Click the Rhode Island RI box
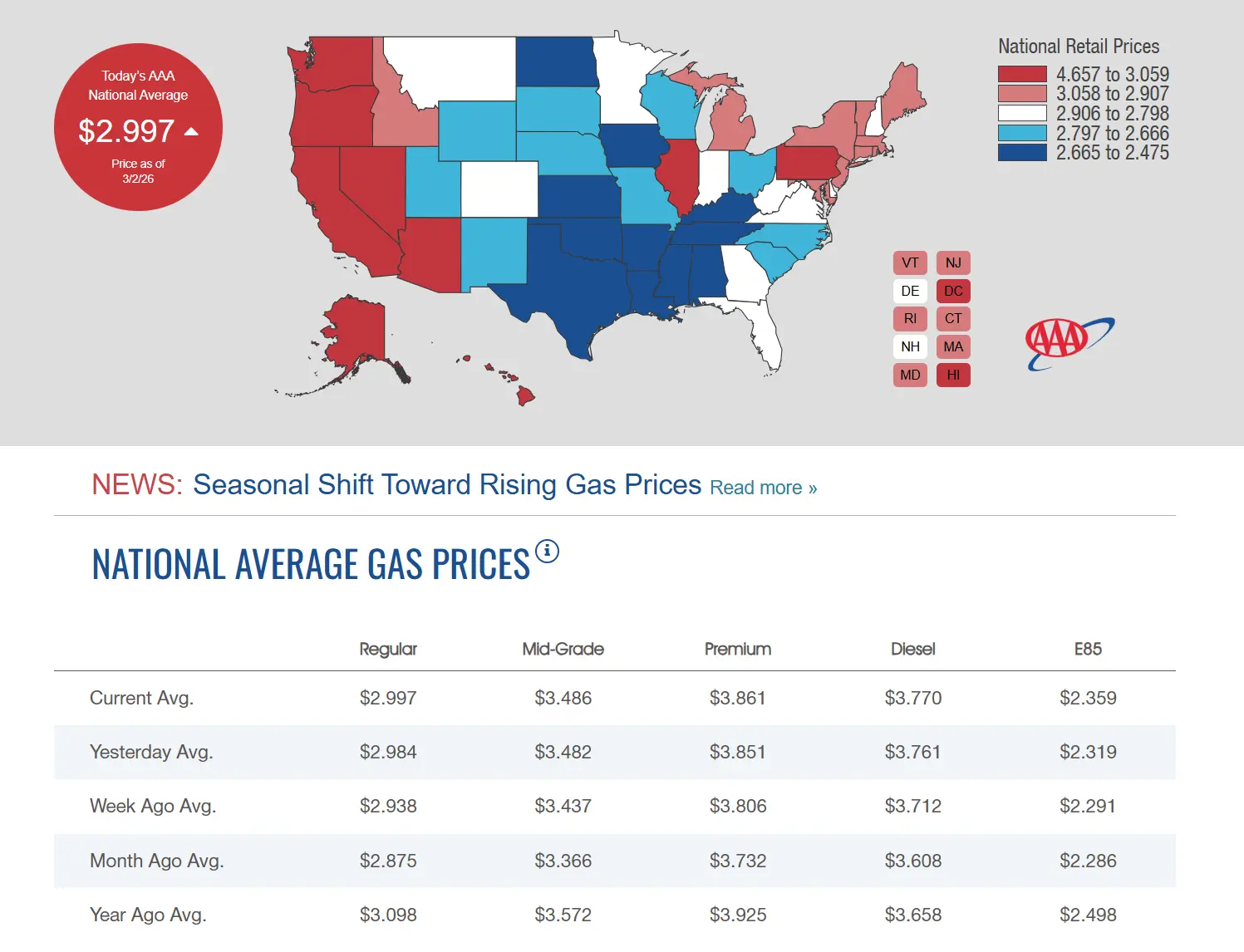The width and height of the screenshot is (1244, 952). tap(910, 319)
